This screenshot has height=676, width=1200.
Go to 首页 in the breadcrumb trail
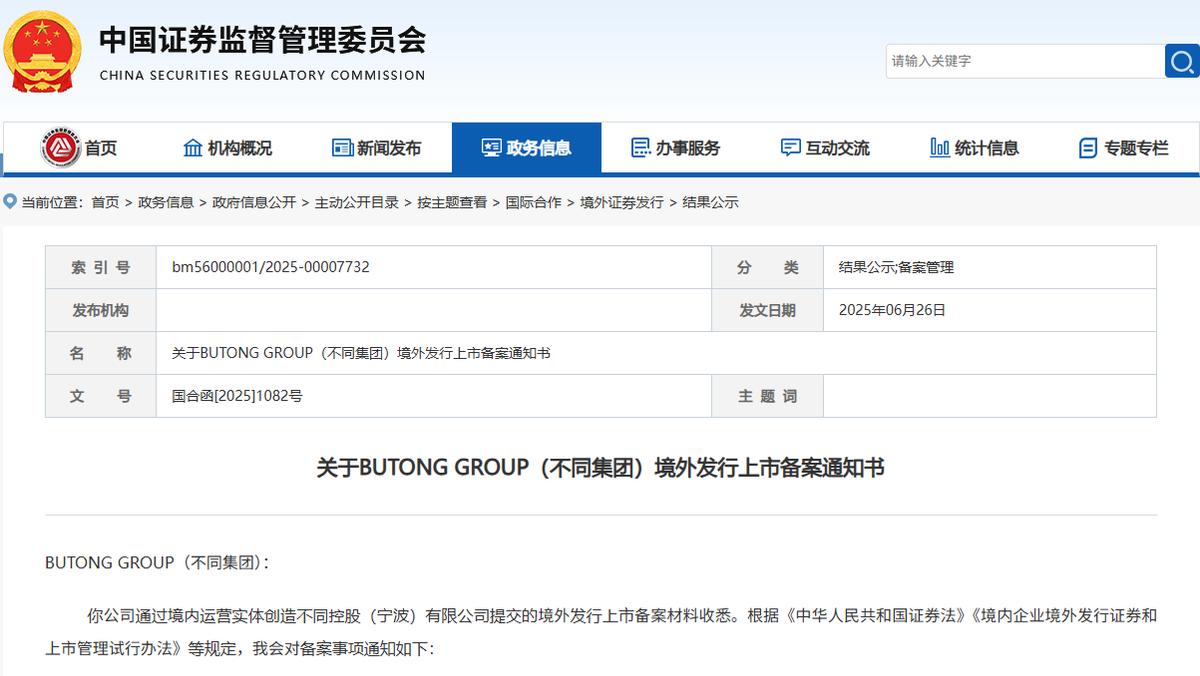point(105,202)
